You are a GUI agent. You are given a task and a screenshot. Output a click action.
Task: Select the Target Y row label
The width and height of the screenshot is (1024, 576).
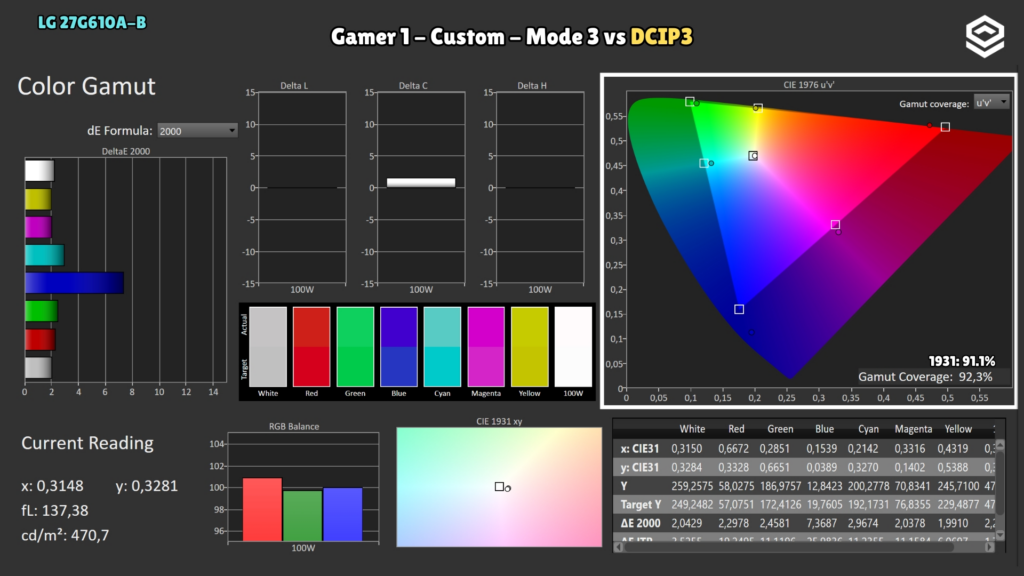641,505
